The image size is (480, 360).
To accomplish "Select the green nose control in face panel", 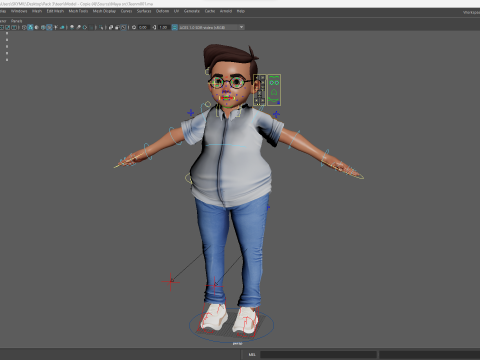I will 274,91.
